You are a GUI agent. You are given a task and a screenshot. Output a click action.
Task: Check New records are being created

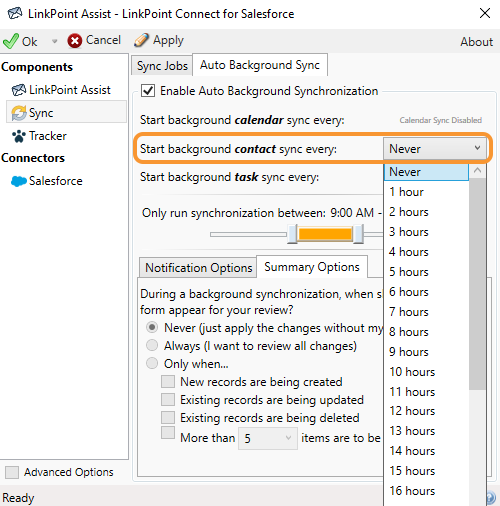168,381
